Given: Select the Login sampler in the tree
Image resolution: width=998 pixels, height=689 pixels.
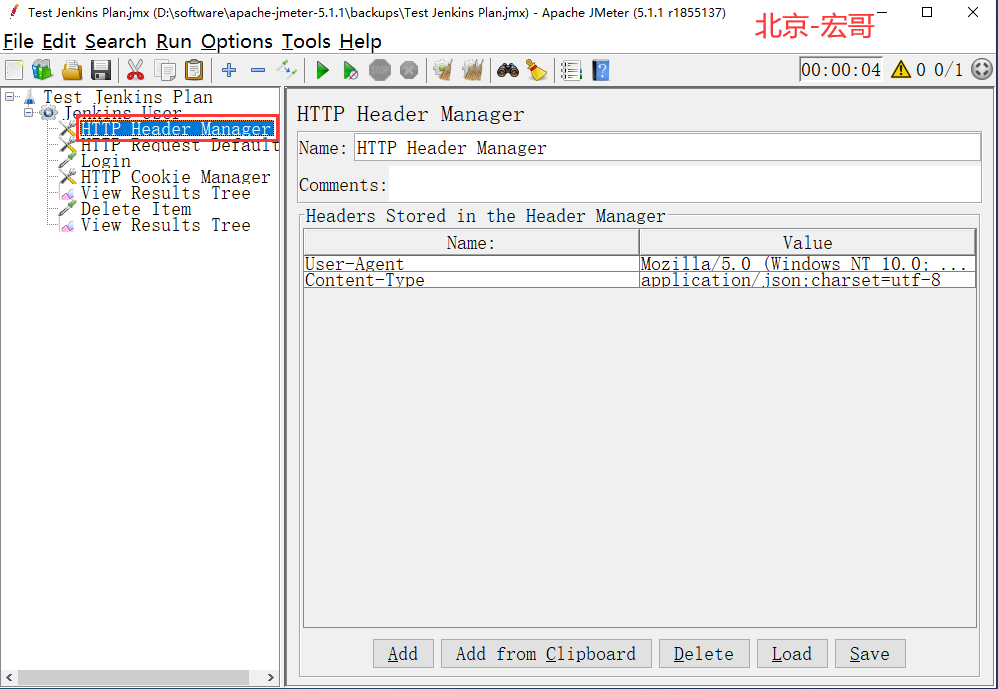Looking at the screenshot, I should tap(106, 161).
